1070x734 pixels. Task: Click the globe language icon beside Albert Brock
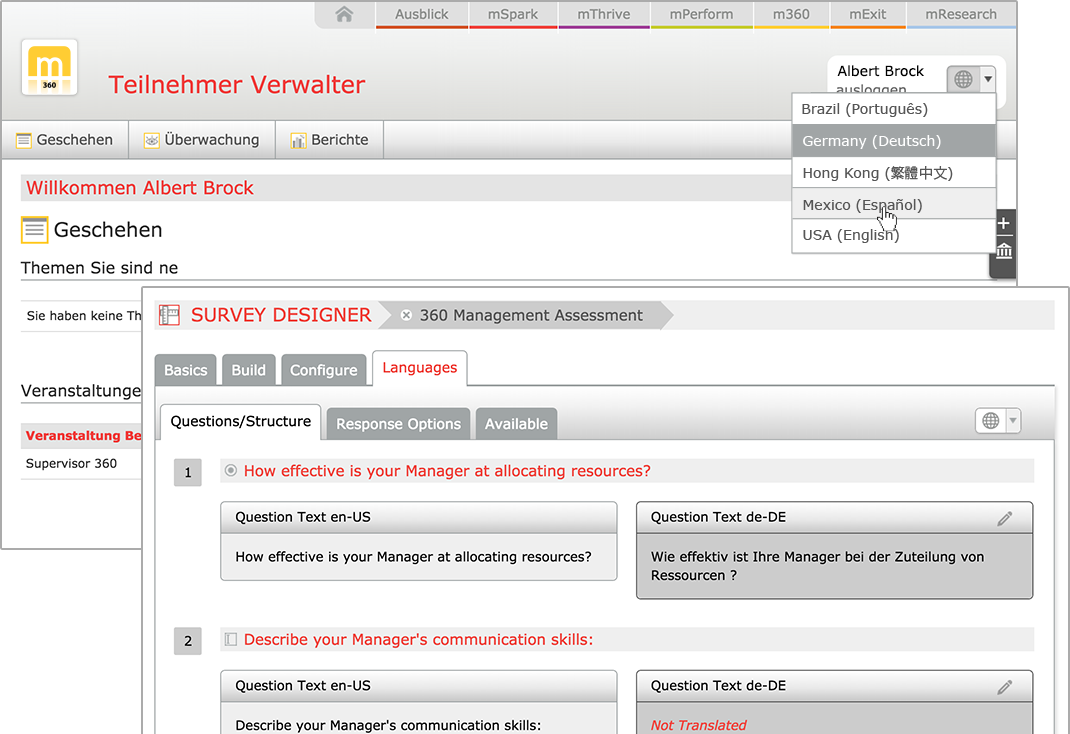963,79
